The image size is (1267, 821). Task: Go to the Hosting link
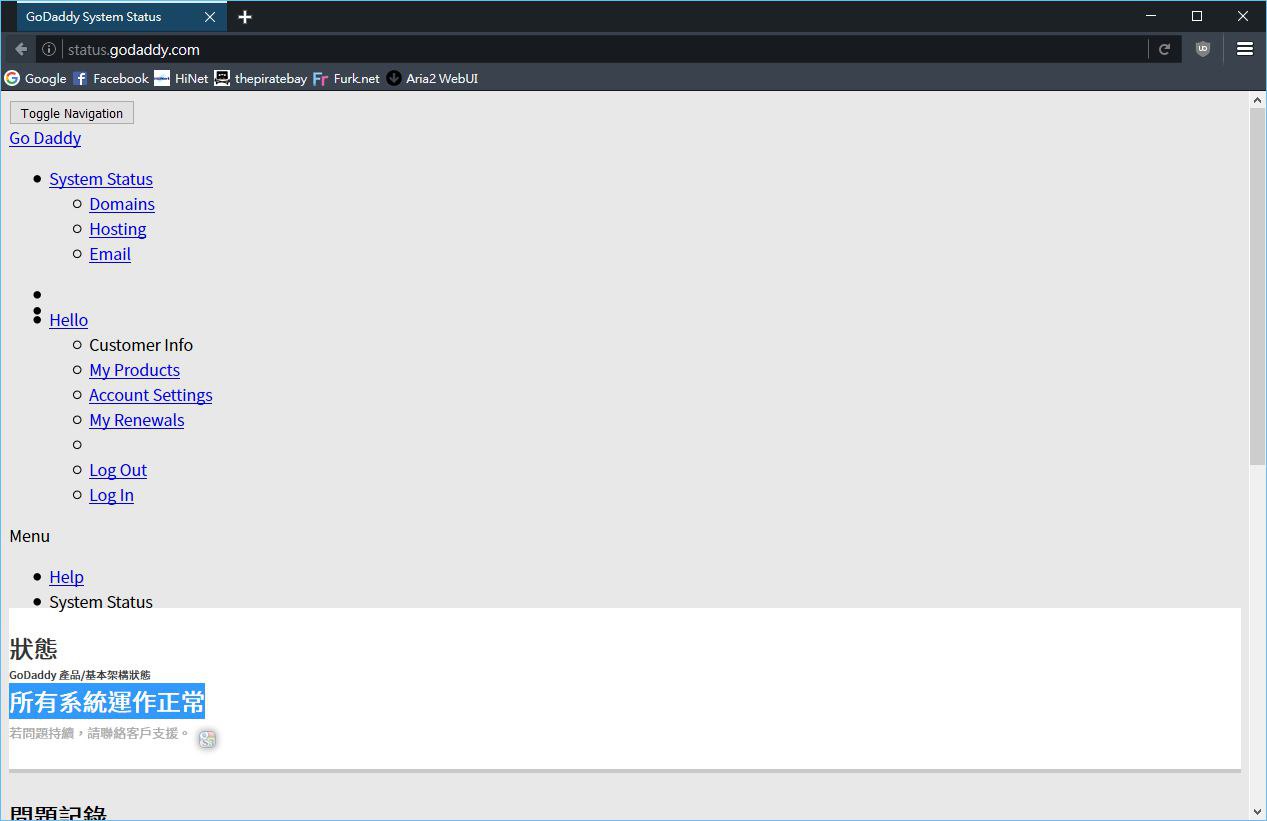[x=118, y=229]
